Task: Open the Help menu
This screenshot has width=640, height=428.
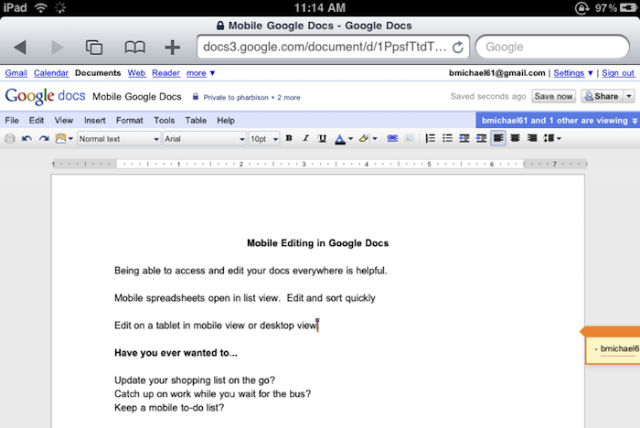Action: tap(226, 120)
